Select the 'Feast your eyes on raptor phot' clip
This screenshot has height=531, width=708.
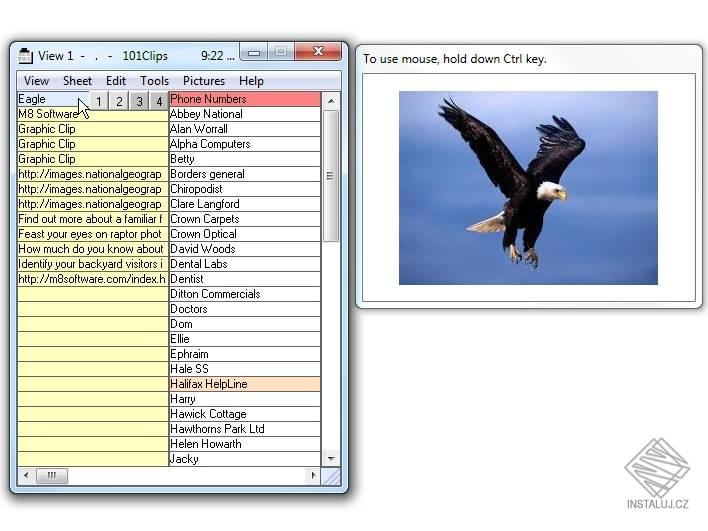click(x=93, y=234)
